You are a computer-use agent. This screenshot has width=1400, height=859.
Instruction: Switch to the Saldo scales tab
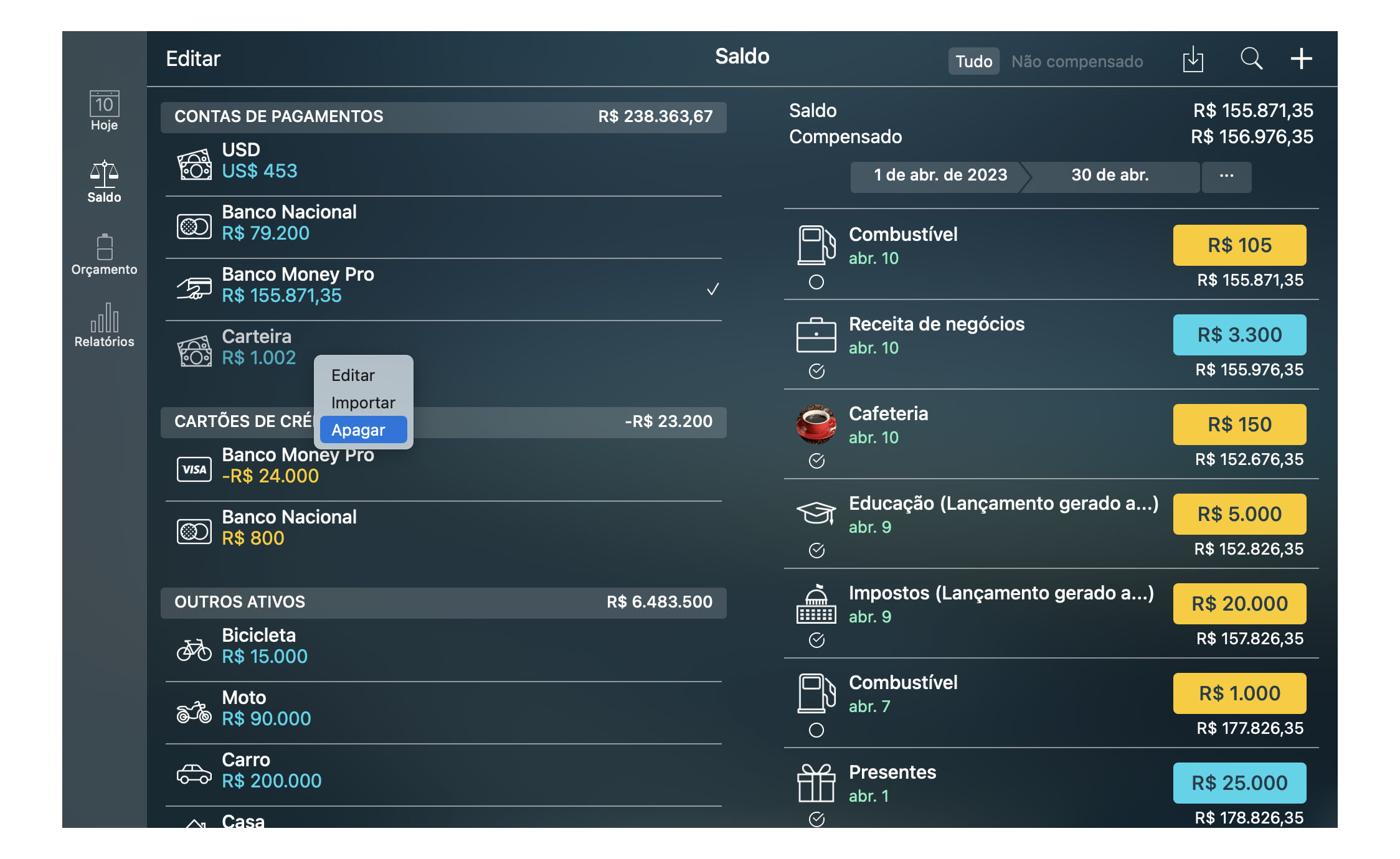click(104, 182)
